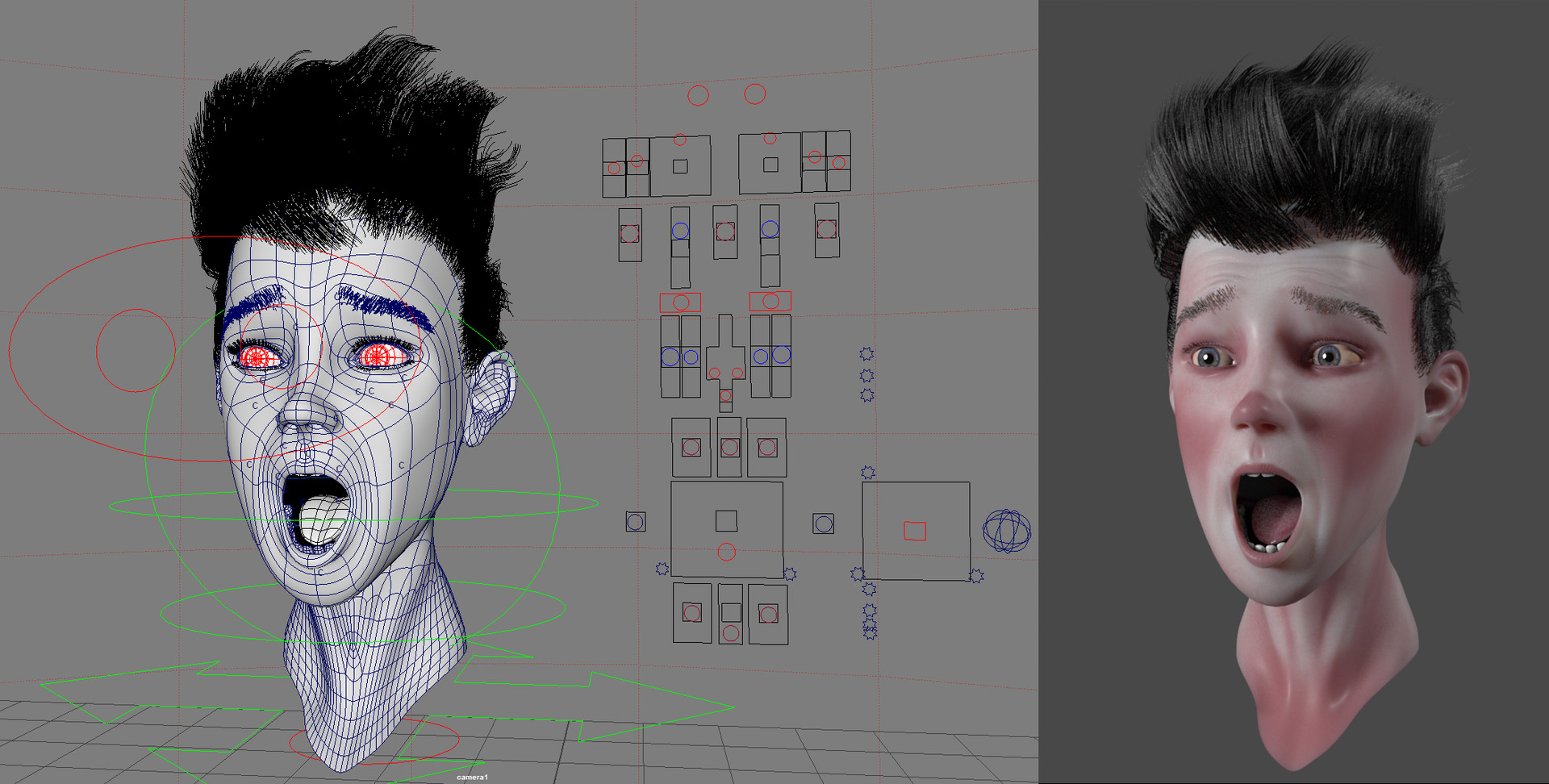Select the left lone red circle atop control panel
The height and width of the screenshot is (784, 1549).
pos(698,95)
